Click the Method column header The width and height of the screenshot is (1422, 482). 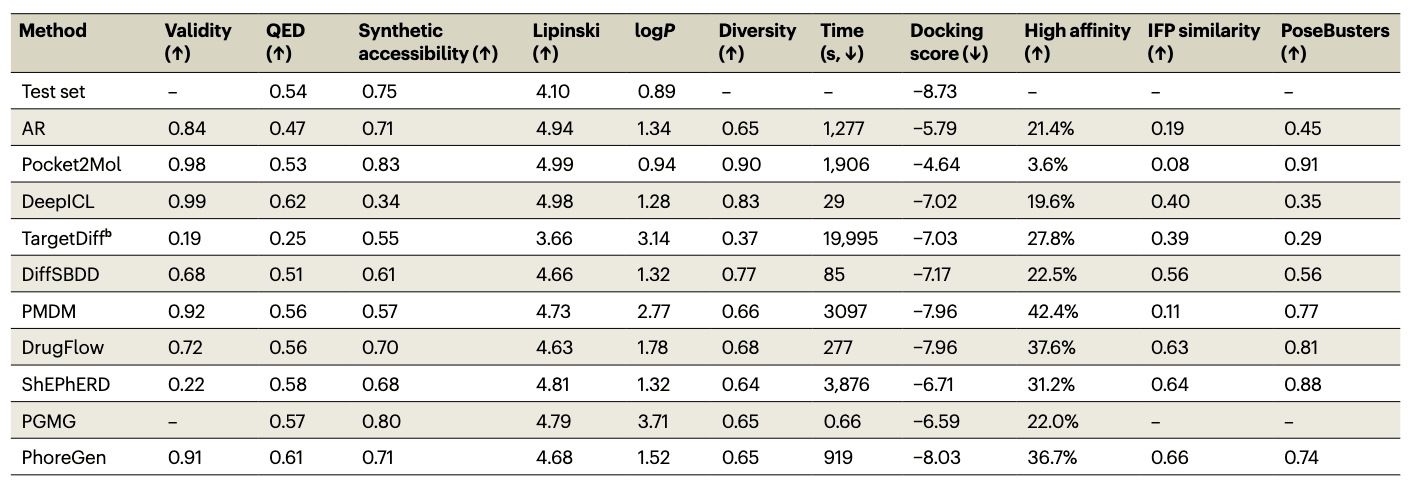click(x=53, y=31)
